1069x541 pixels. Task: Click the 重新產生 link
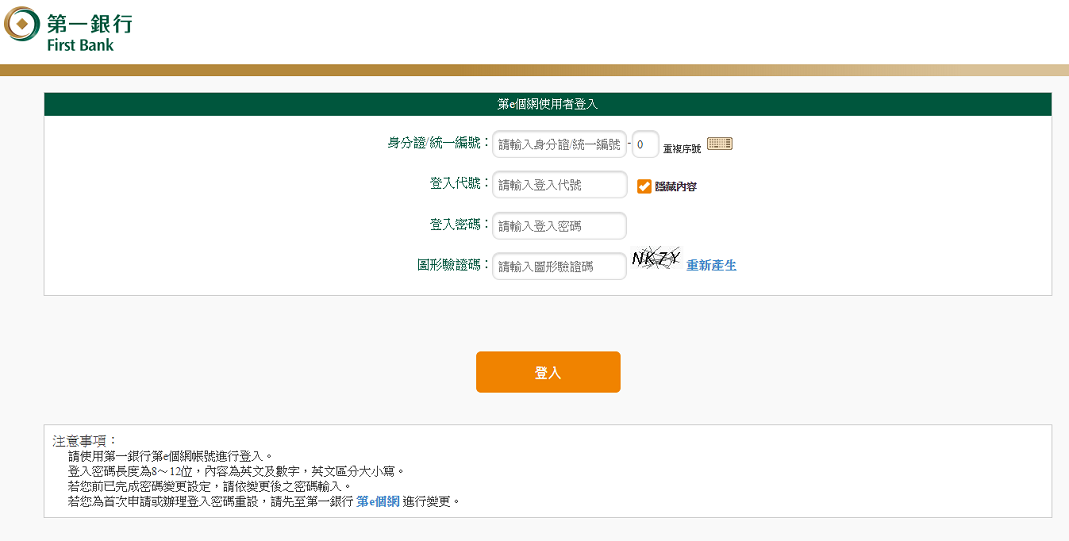coord(711,266)
